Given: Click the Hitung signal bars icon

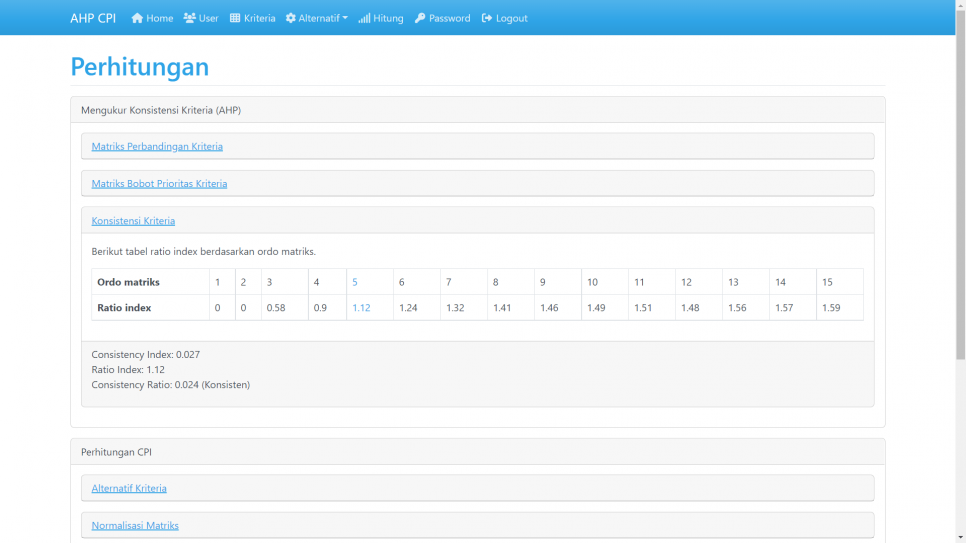Looking at the screenshot, I should [364, 18].
